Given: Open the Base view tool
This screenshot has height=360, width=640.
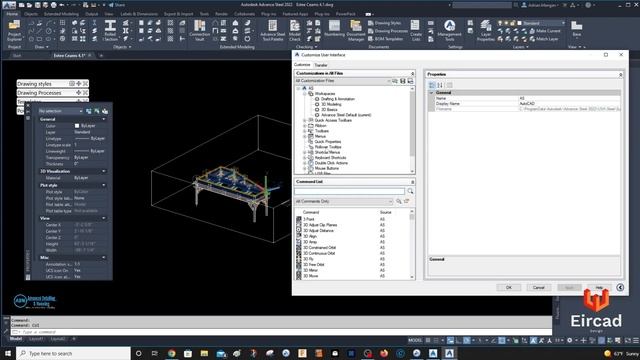Looking at the screenshot, I should pos(576,29).
